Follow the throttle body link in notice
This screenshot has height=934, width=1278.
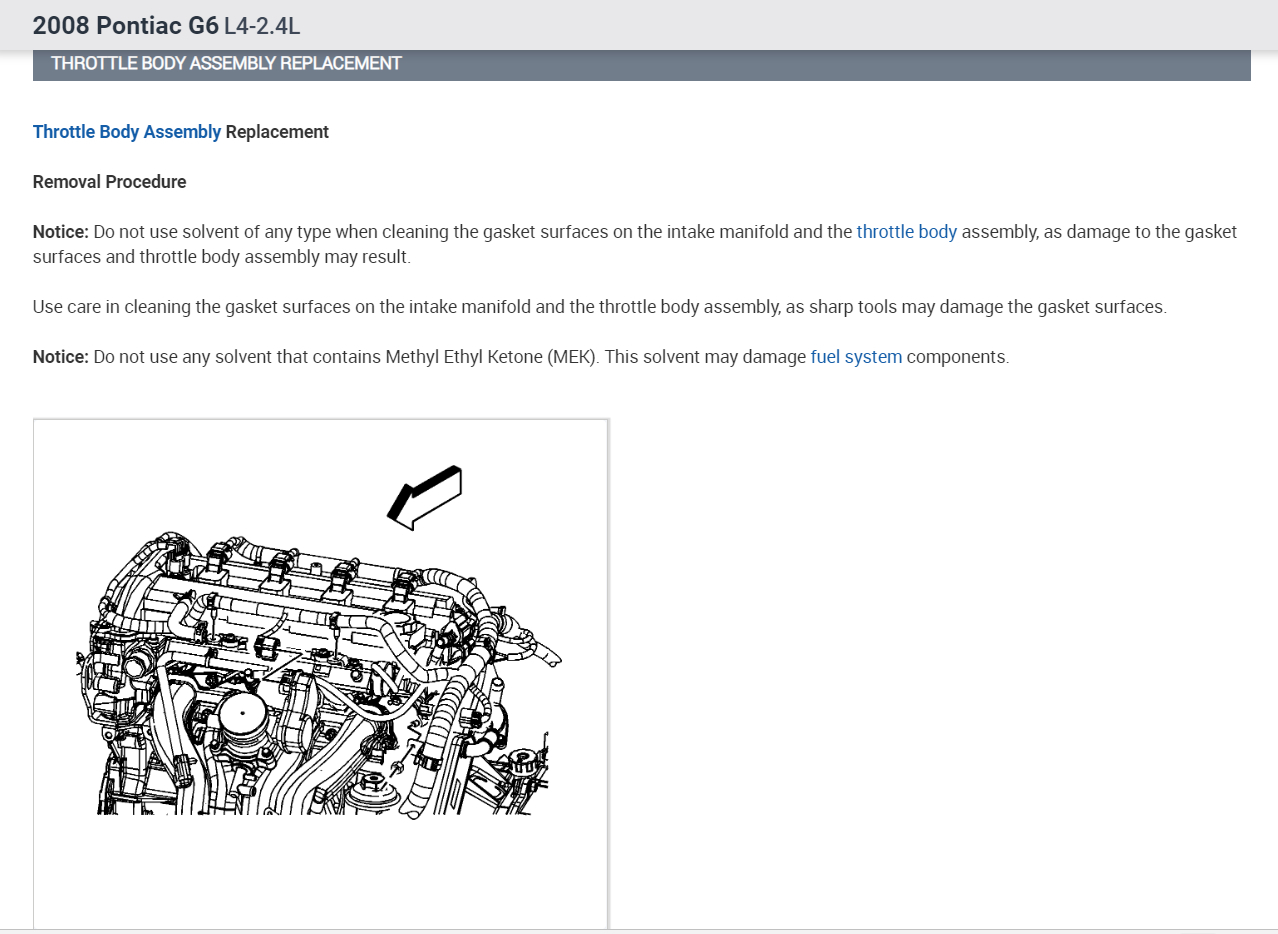point(907,232)
